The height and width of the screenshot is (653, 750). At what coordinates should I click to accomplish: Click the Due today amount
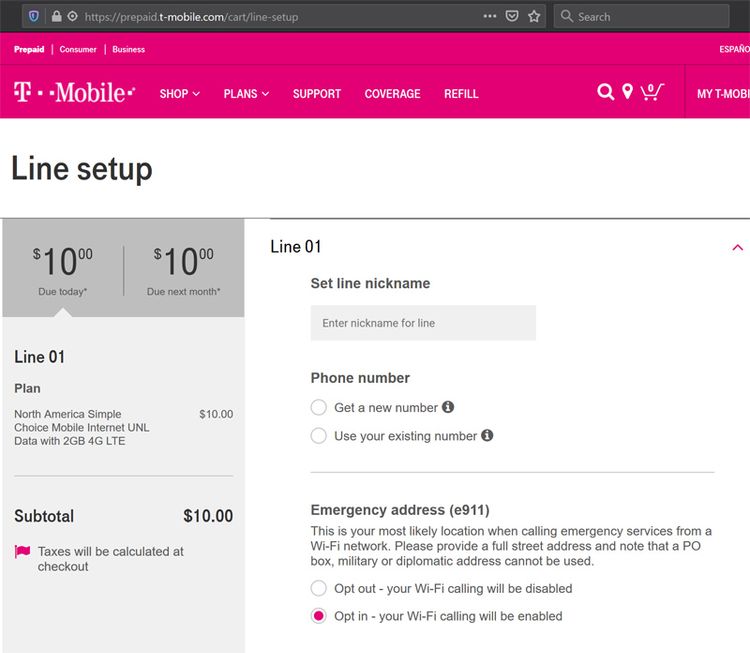coord(63,261)
